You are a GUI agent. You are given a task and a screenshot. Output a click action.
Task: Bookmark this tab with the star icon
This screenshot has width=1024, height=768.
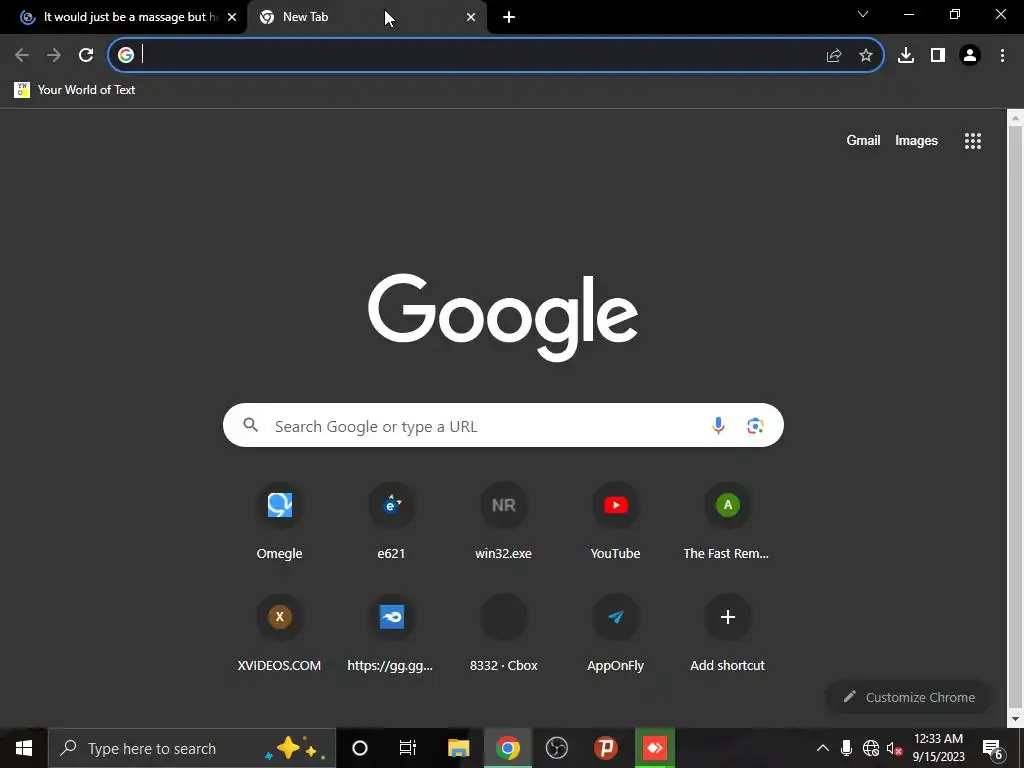(x=865, y=56)
